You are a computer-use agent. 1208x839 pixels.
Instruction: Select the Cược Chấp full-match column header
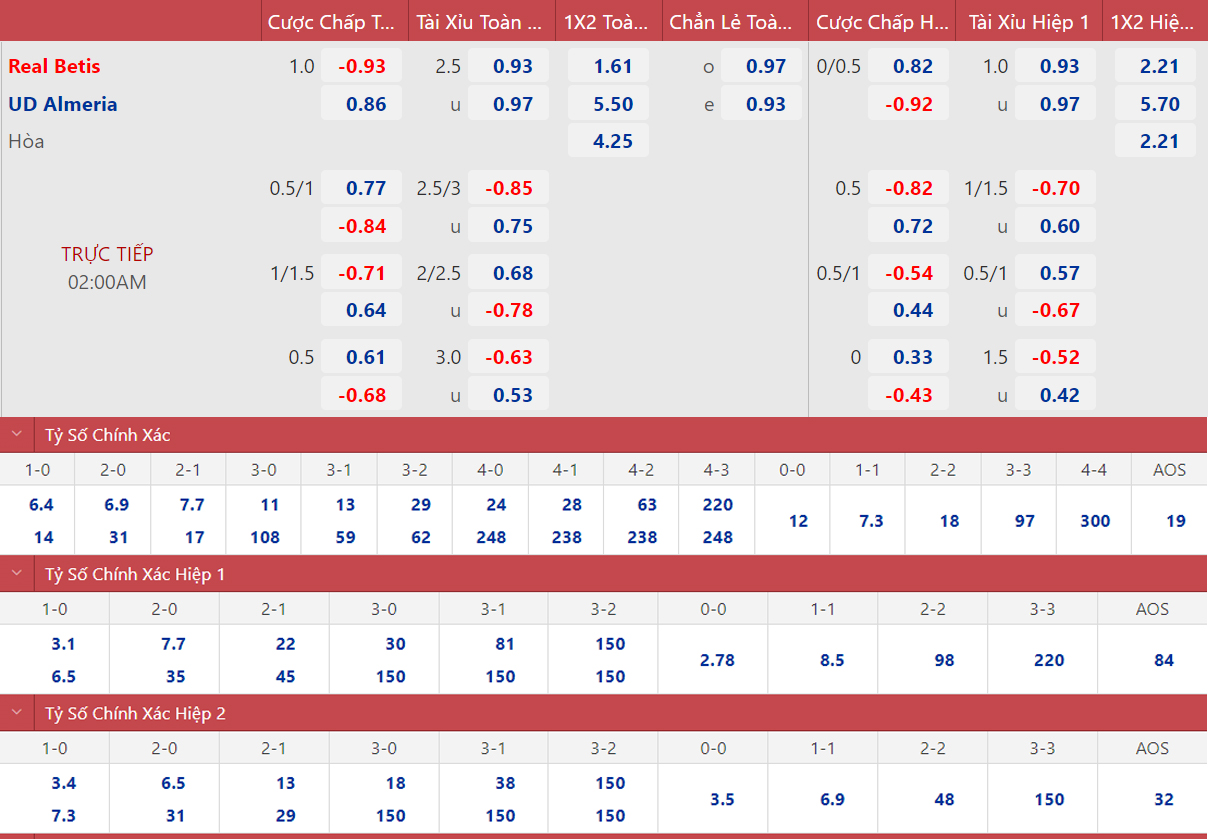(x=331, y=22)
